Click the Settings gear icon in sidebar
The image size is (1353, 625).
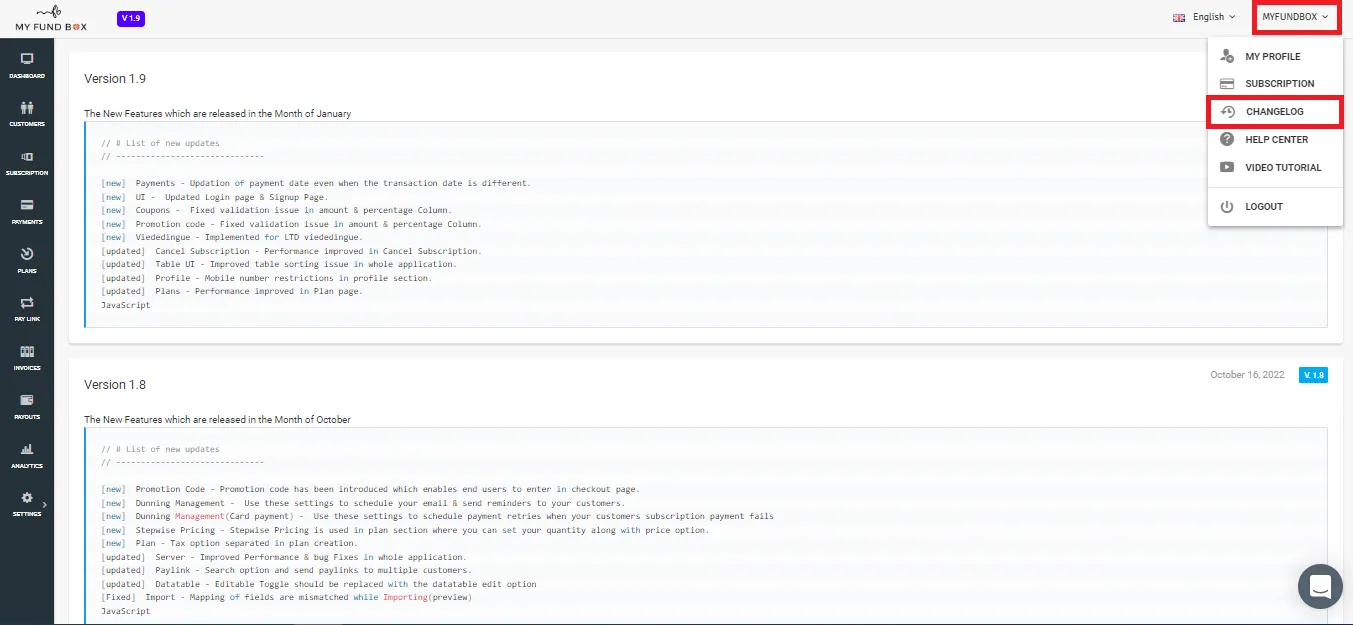pos(27,497)
